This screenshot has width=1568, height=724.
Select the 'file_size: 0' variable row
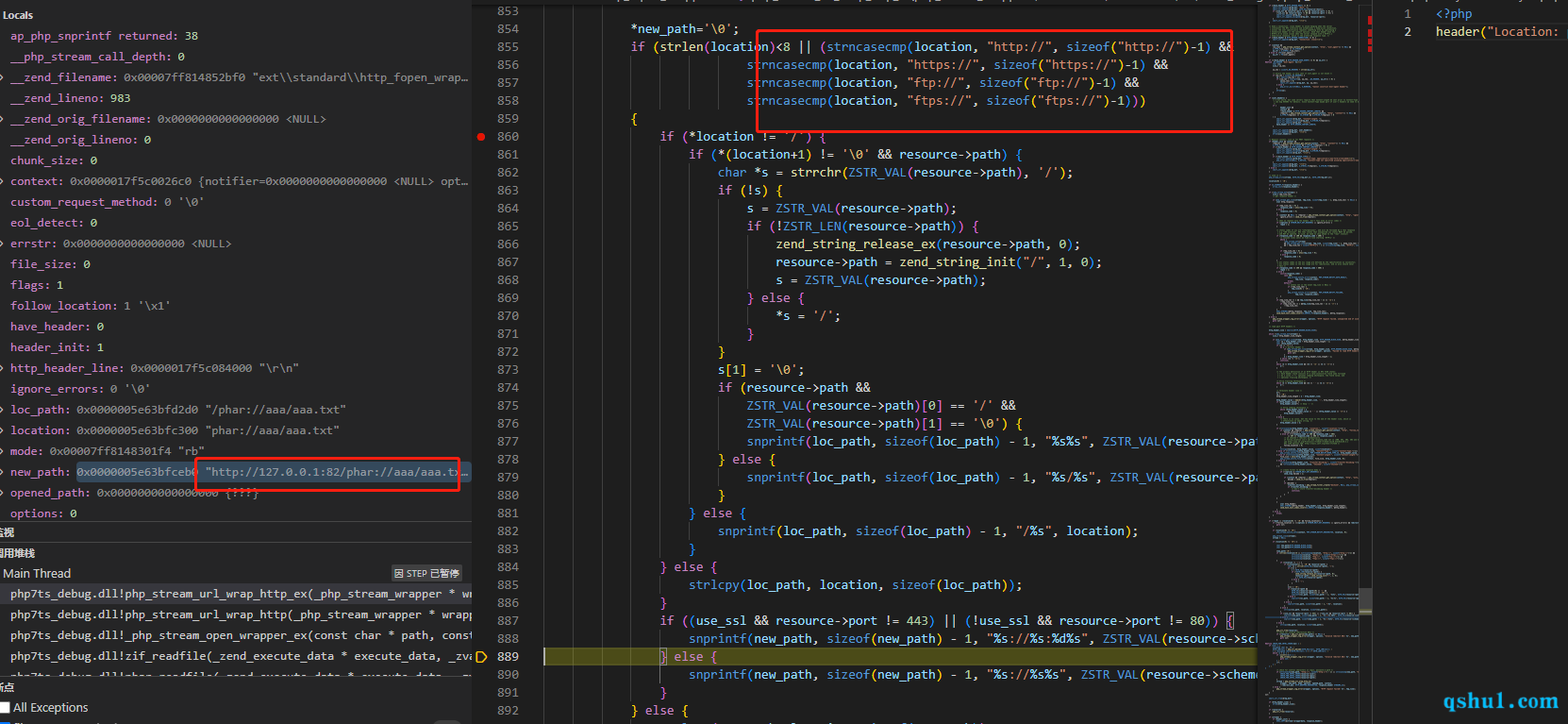point(236,264)
